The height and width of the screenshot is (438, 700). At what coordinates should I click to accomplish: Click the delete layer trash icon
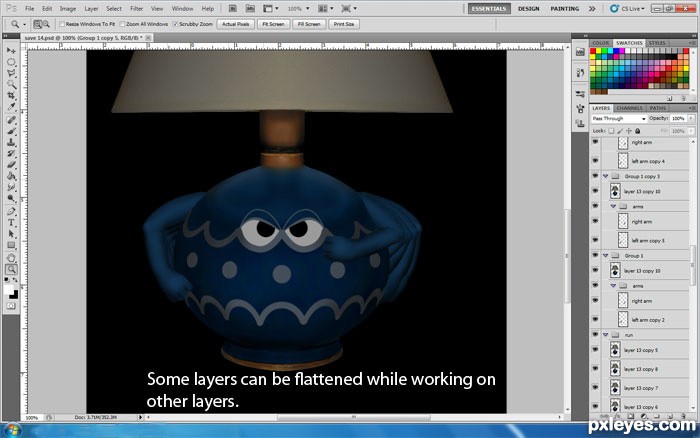click(x=683, y=416)
